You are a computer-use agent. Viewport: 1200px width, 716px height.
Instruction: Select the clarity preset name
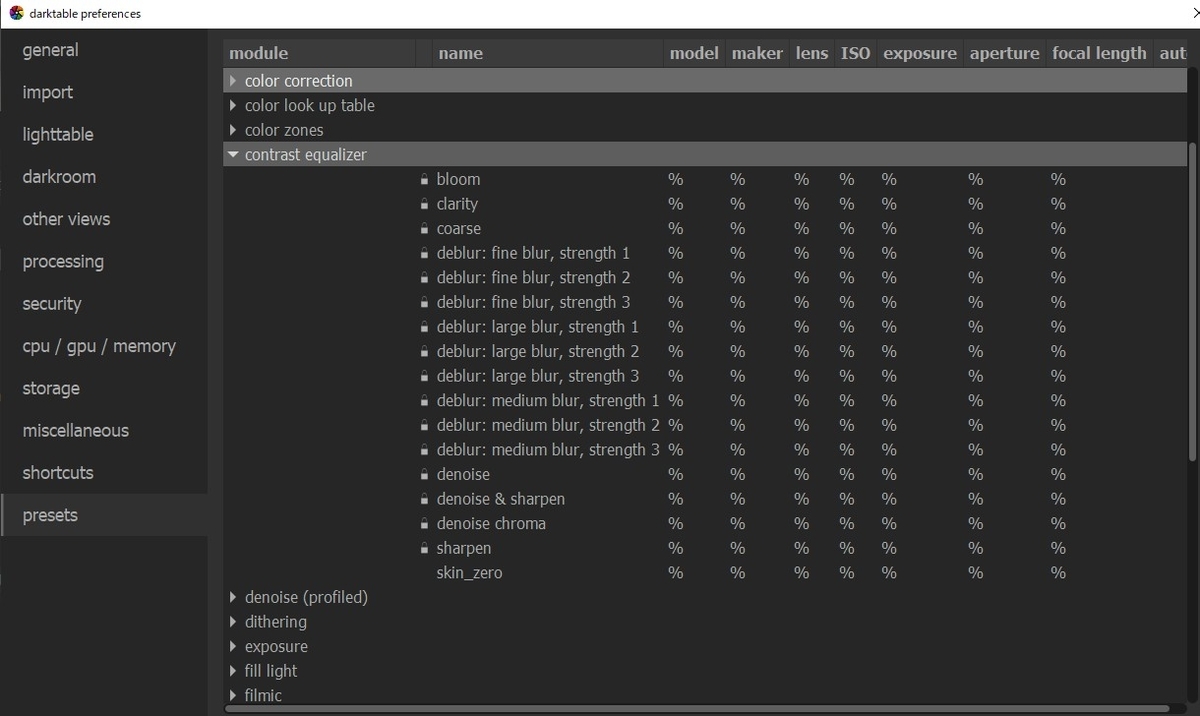pyautogui.click(x=457, y=204)
